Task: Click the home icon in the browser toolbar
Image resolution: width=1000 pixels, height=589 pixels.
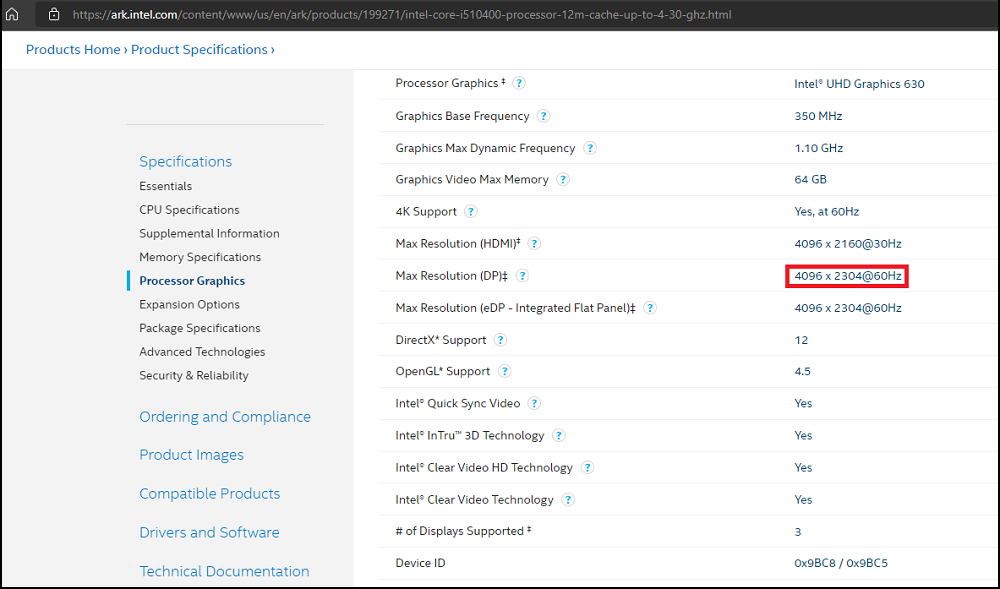Action: pos(12,14)
